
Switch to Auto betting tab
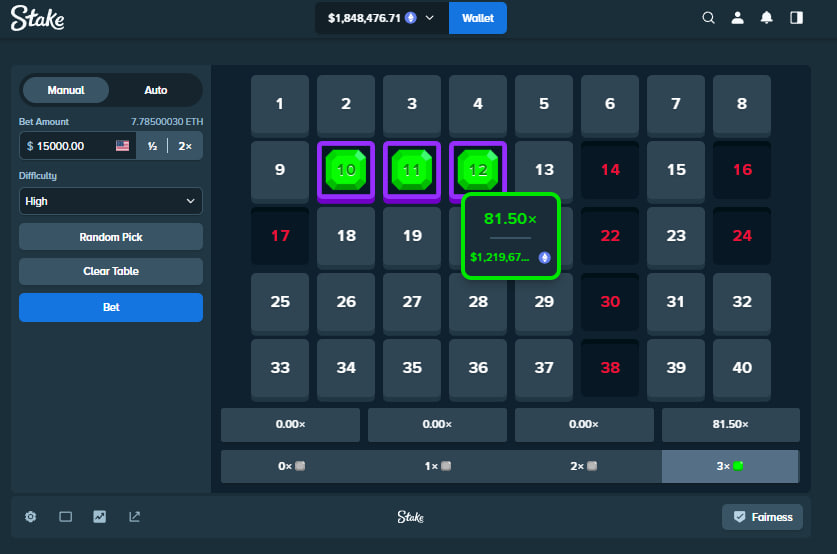156,90
